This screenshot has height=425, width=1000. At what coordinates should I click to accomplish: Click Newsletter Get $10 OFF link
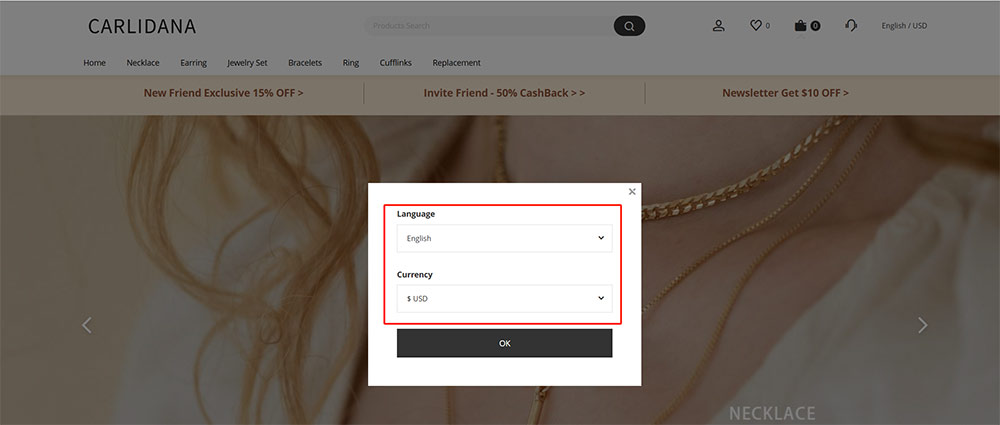785,93
